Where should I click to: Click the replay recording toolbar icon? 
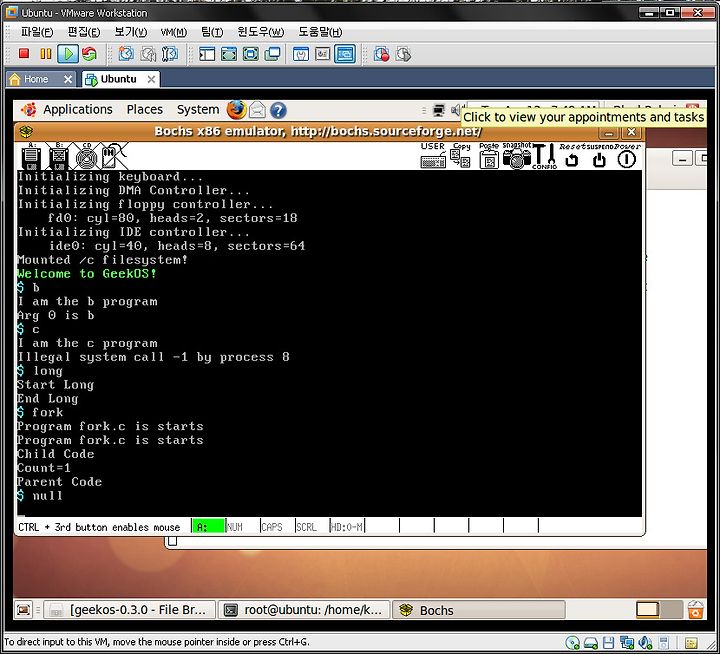coord(403,54)
